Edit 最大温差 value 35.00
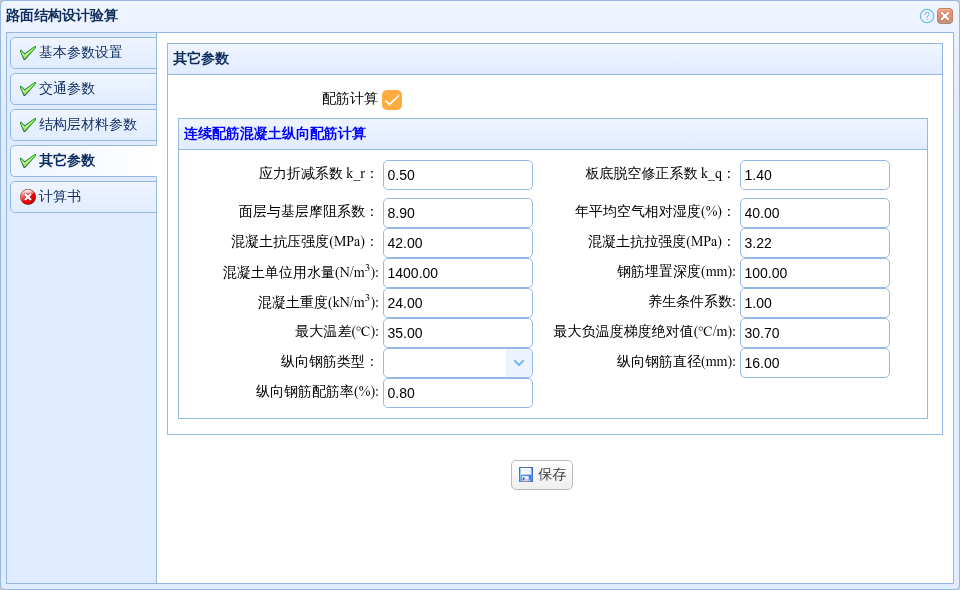960x590 pixels. pyautogui.click(x=458, y=333)
